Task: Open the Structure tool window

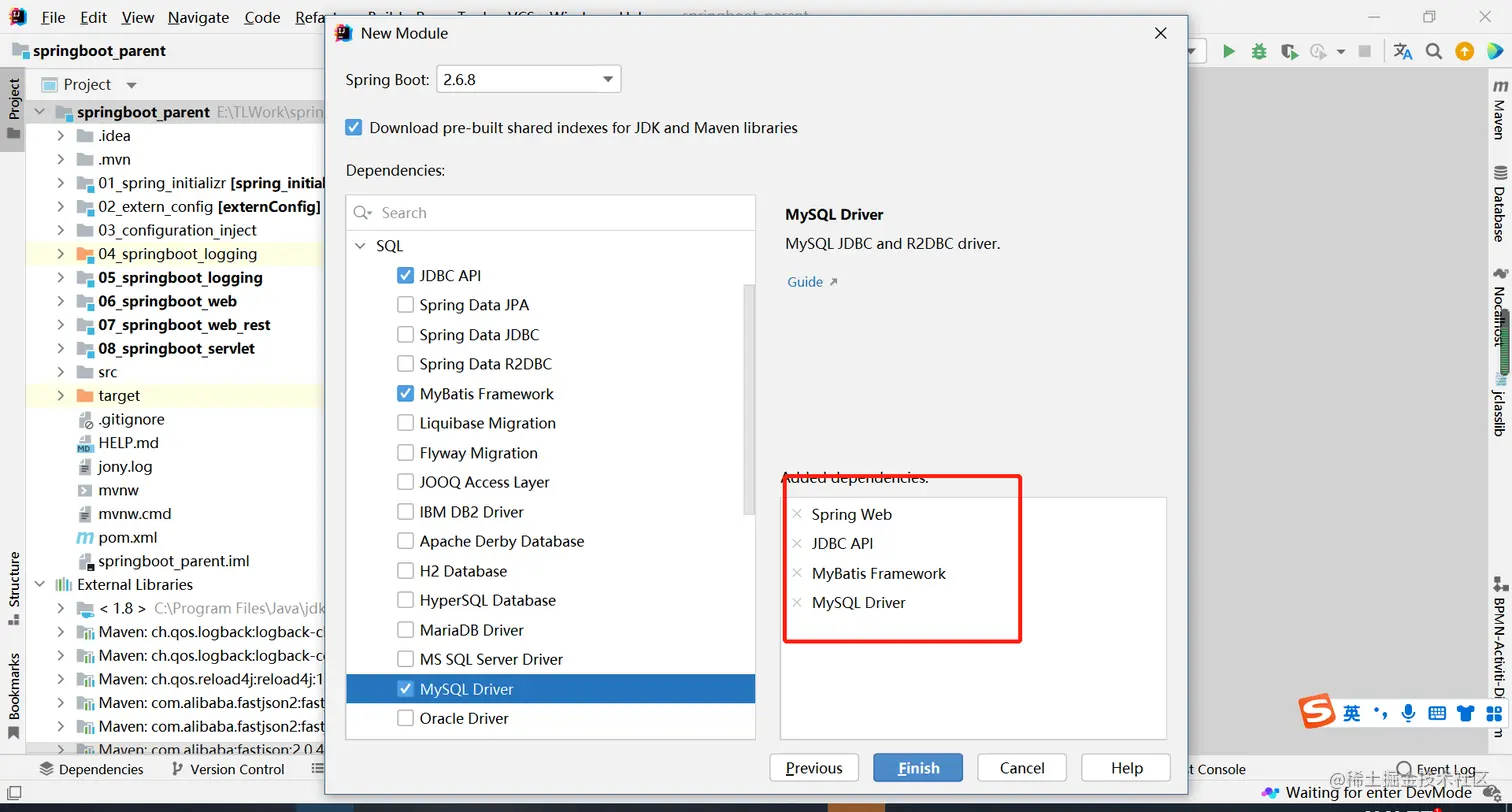Action: pyautogui.click(x=14, y=588)
